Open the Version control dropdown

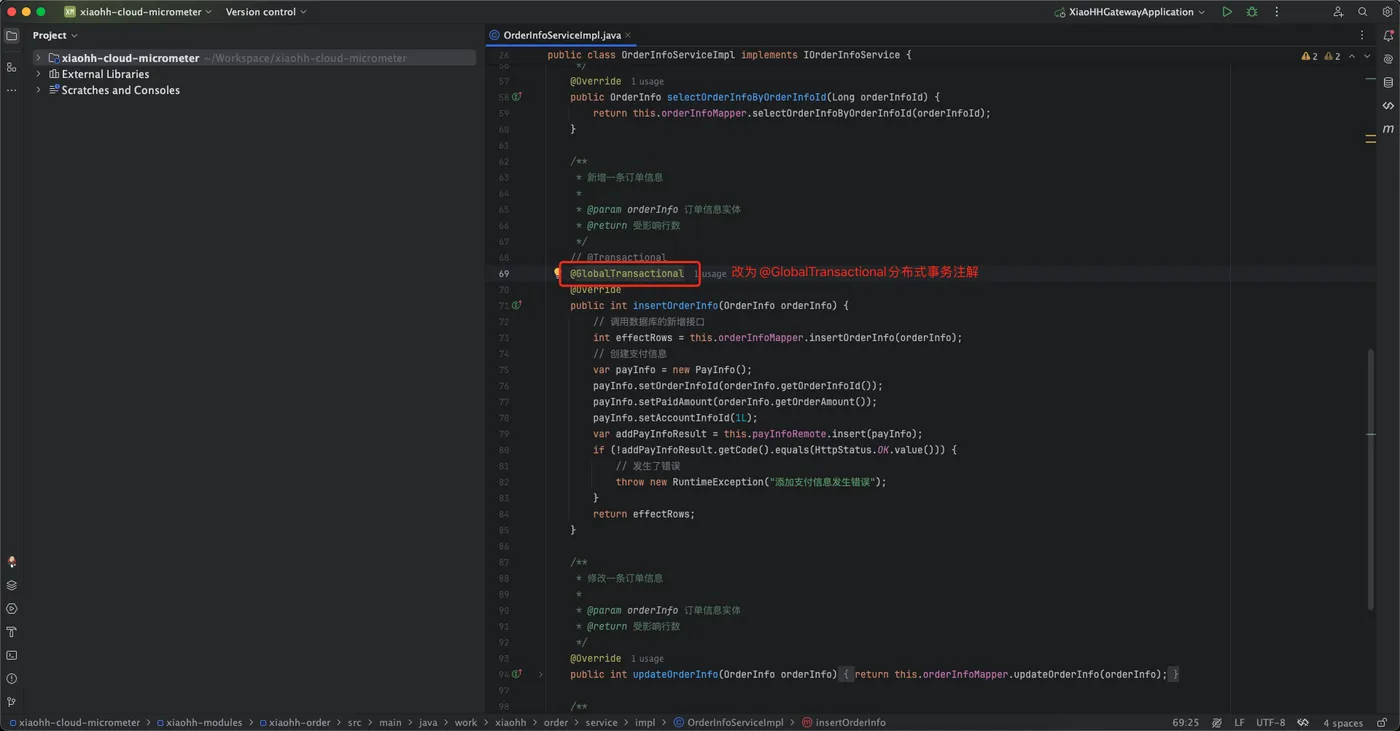pyautogui.click(x=266, y=12)
